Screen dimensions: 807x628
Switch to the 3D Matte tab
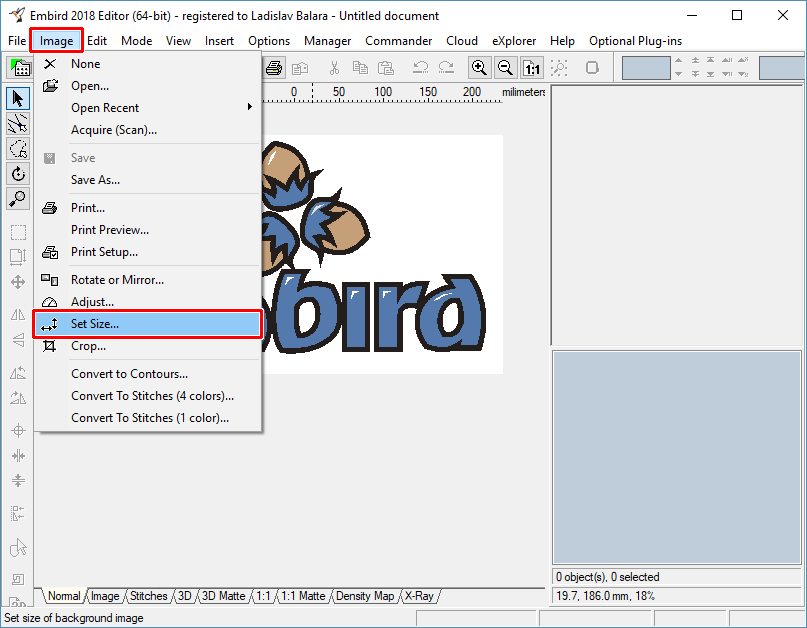point(223,596)
